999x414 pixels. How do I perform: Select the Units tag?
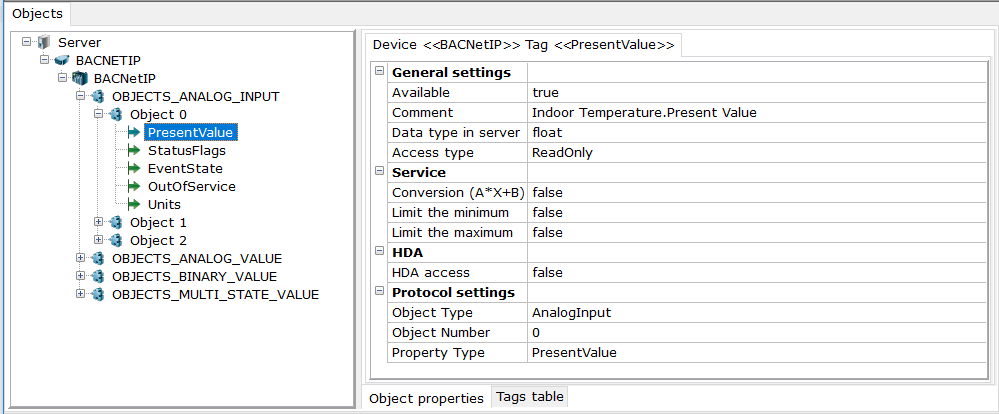point(164,204)
